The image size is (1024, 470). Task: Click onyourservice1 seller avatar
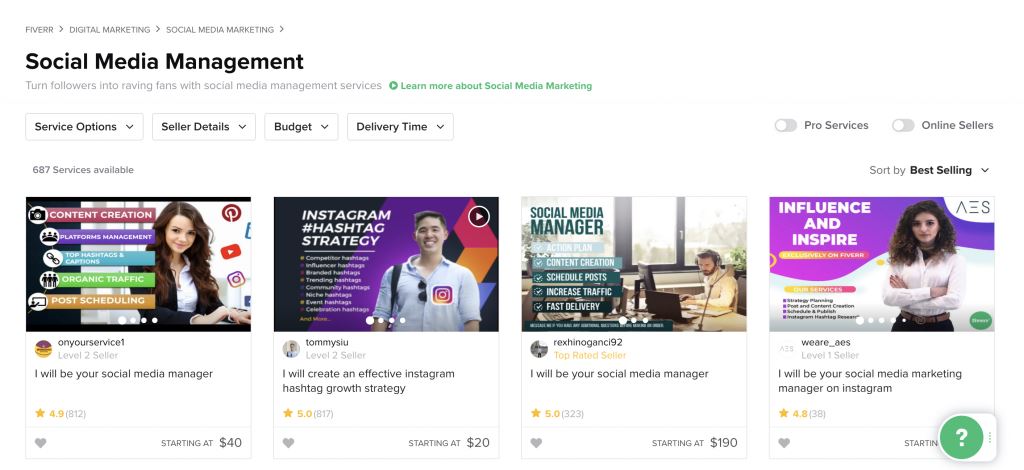[43, 348]
